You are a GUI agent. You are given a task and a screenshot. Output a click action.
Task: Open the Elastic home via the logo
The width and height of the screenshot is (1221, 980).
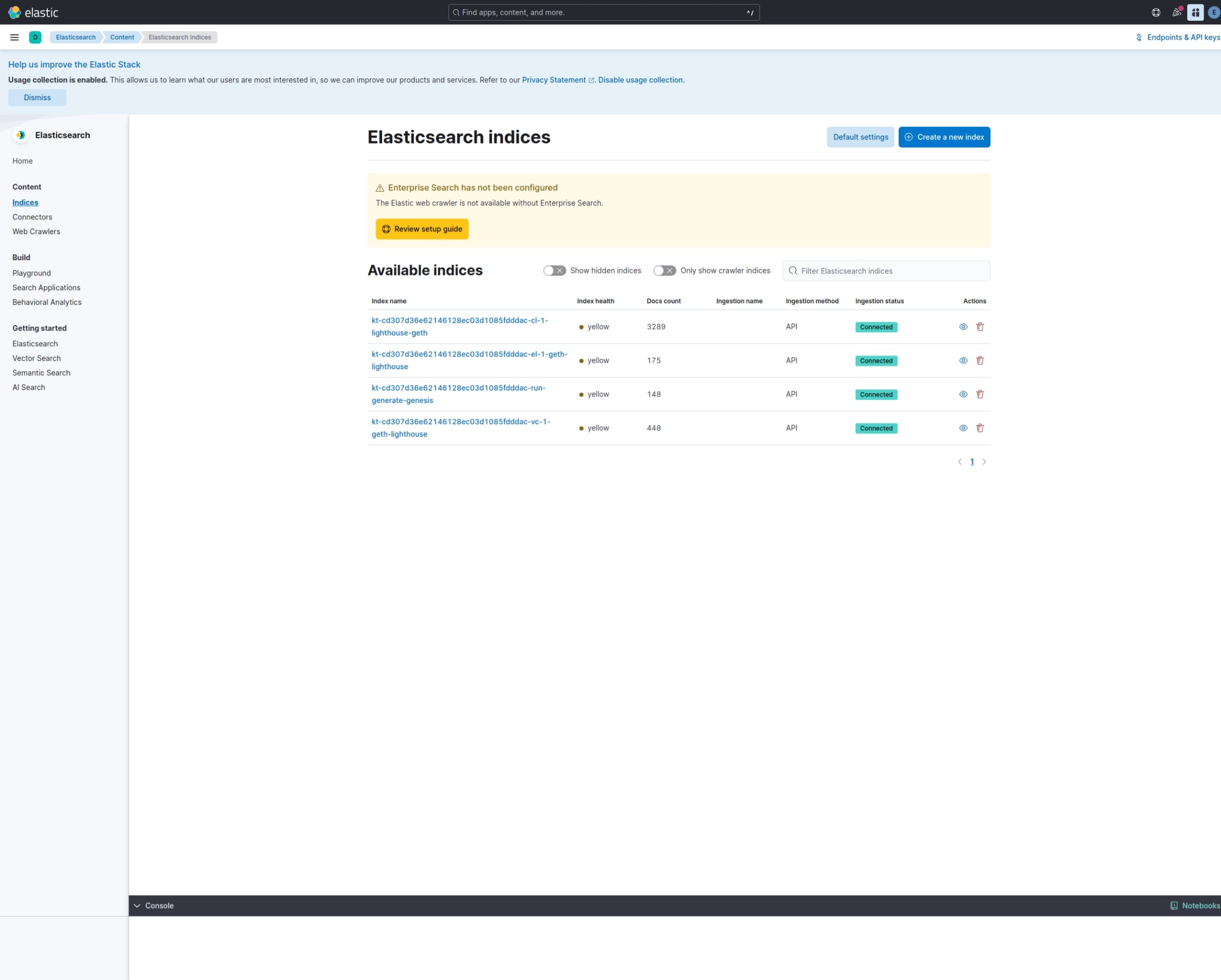pos(34,12)
